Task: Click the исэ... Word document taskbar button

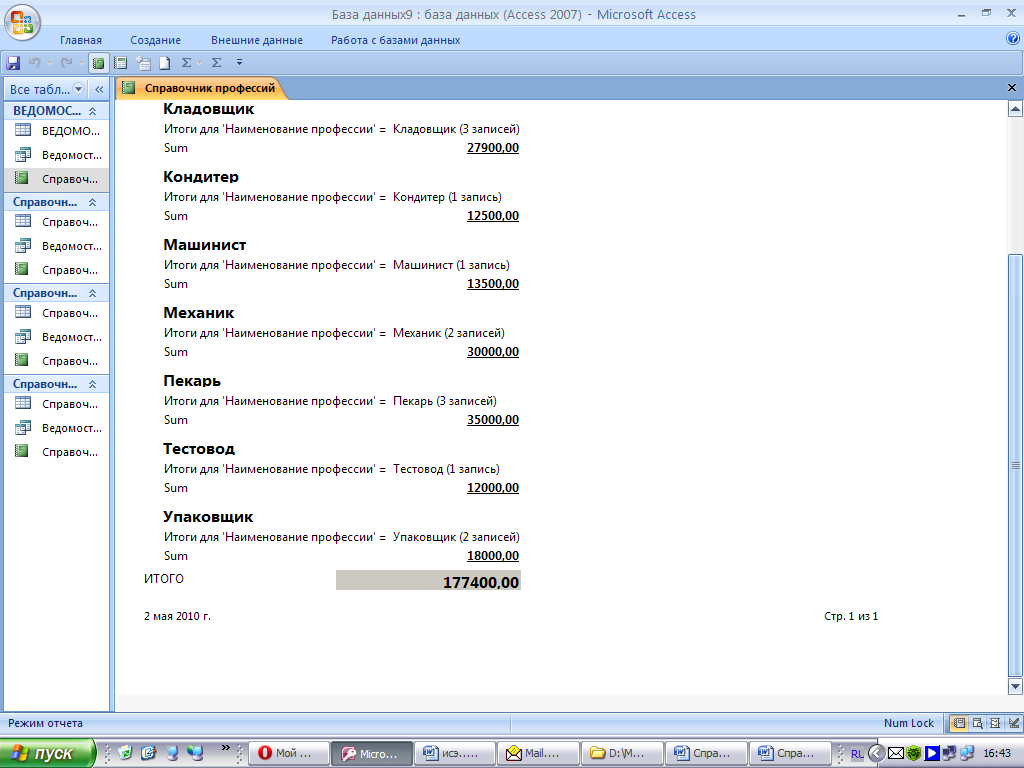Action: (454, 753)
